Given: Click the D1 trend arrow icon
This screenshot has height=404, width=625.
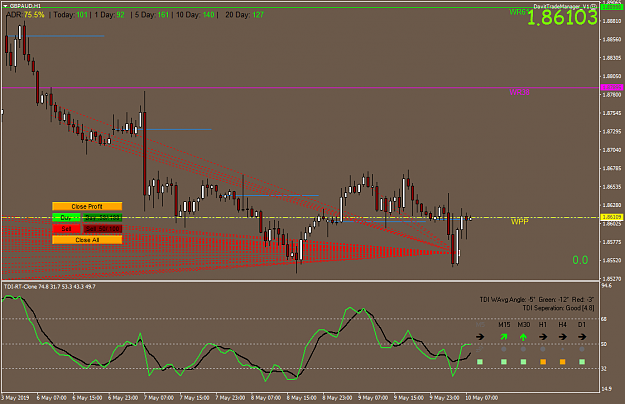Looking at the screenshot, I should click(x=582, y=337).
